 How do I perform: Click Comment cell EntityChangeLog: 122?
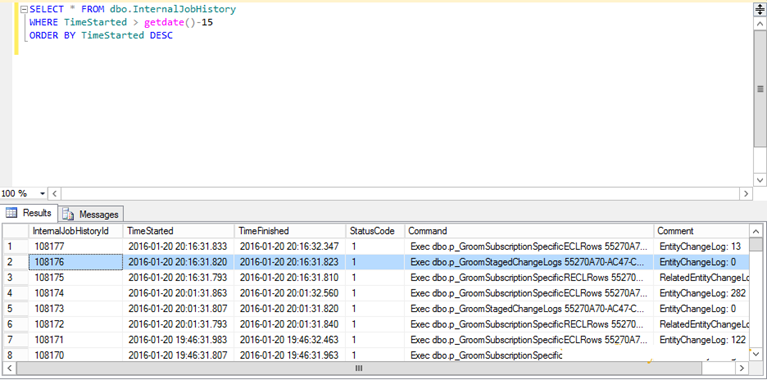(701, 339)
